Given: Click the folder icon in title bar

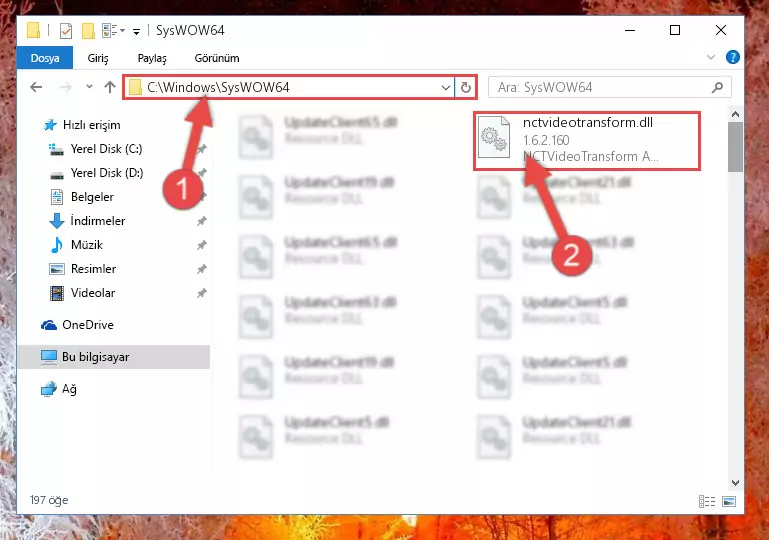Looking at the screenshot, I should click(33, 30).
